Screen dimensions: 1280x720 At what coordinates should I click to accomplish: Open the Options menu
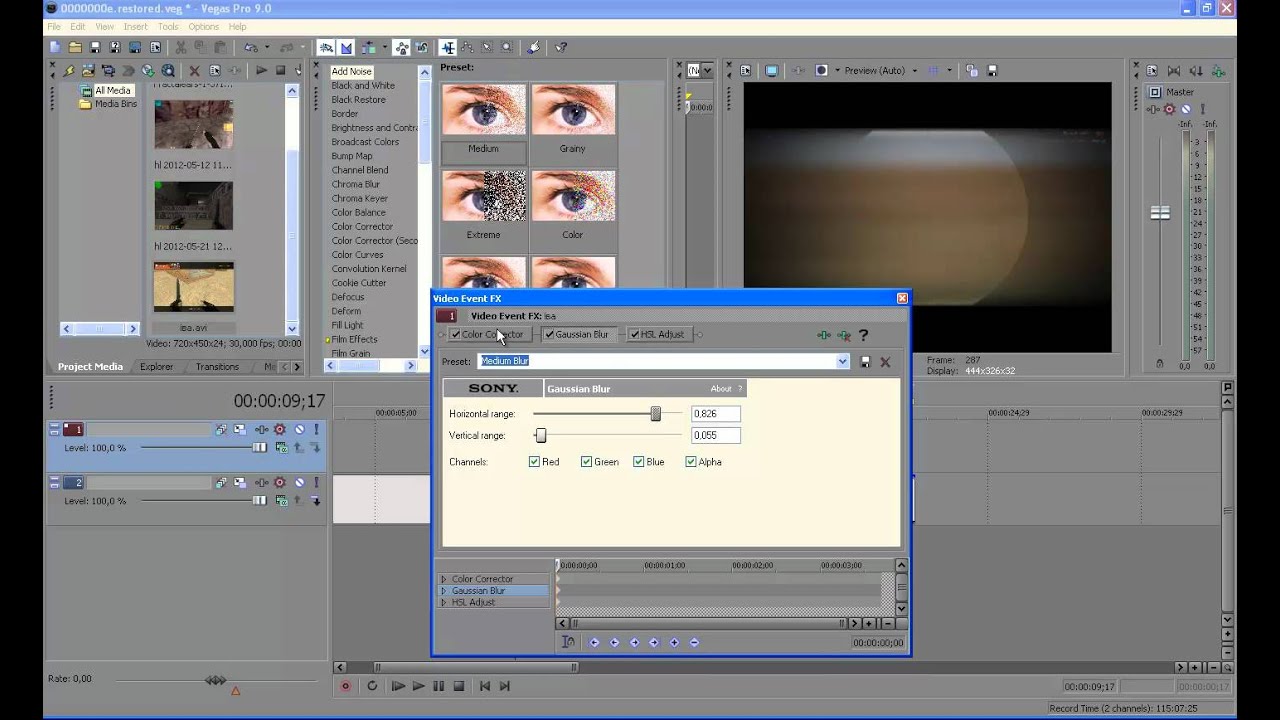coord(203,27)
